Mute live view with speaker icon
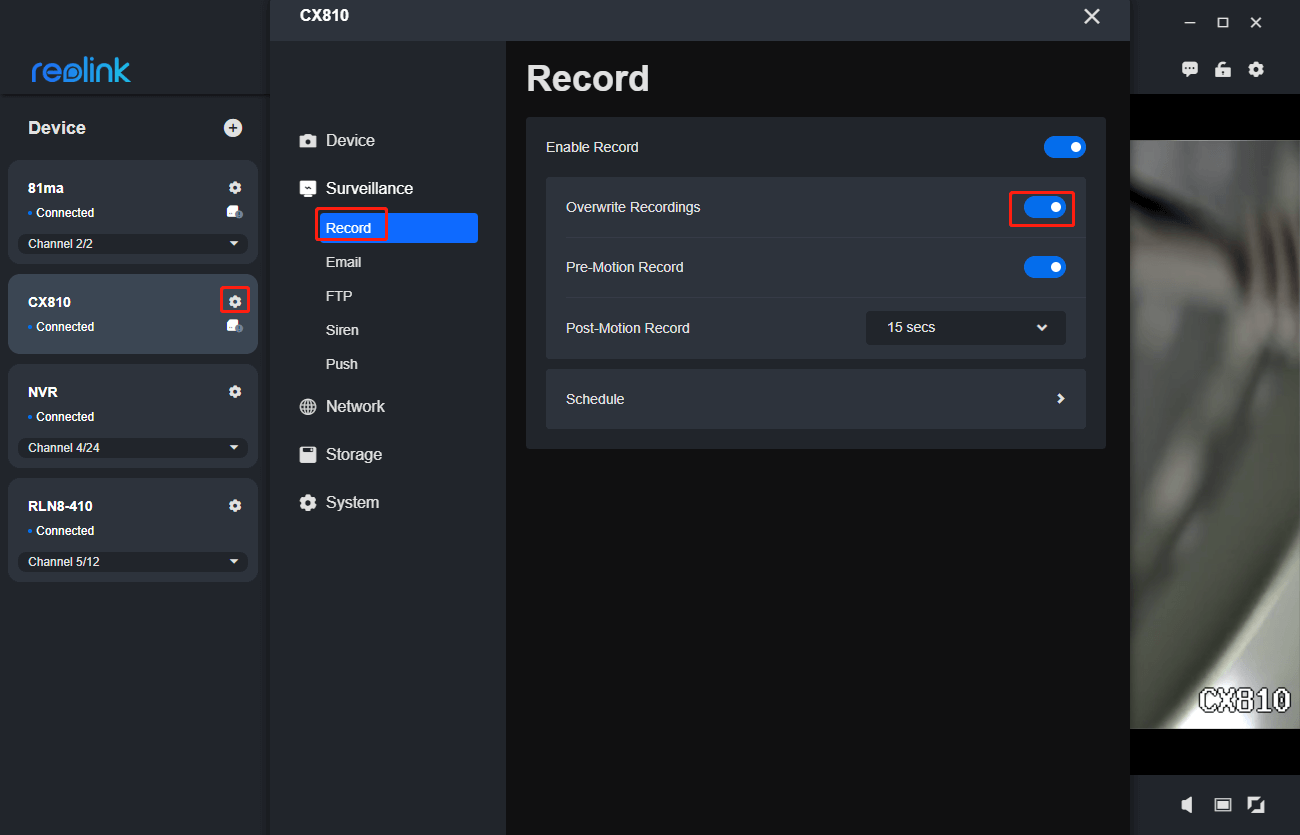The image size is (1300, 835). point(1188,804)
